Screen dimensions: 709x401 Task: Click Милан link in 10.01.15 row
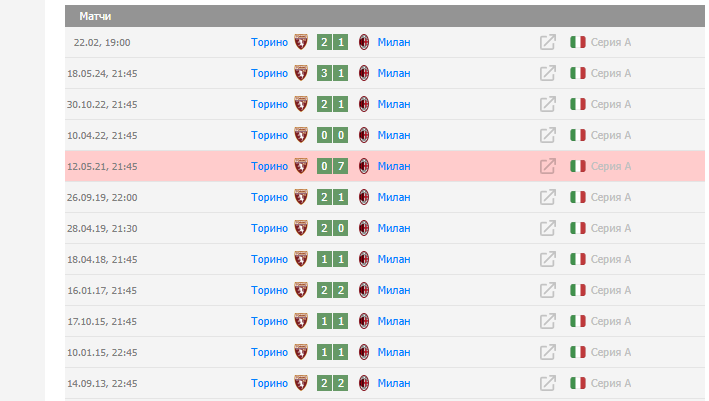click(394, 352)
